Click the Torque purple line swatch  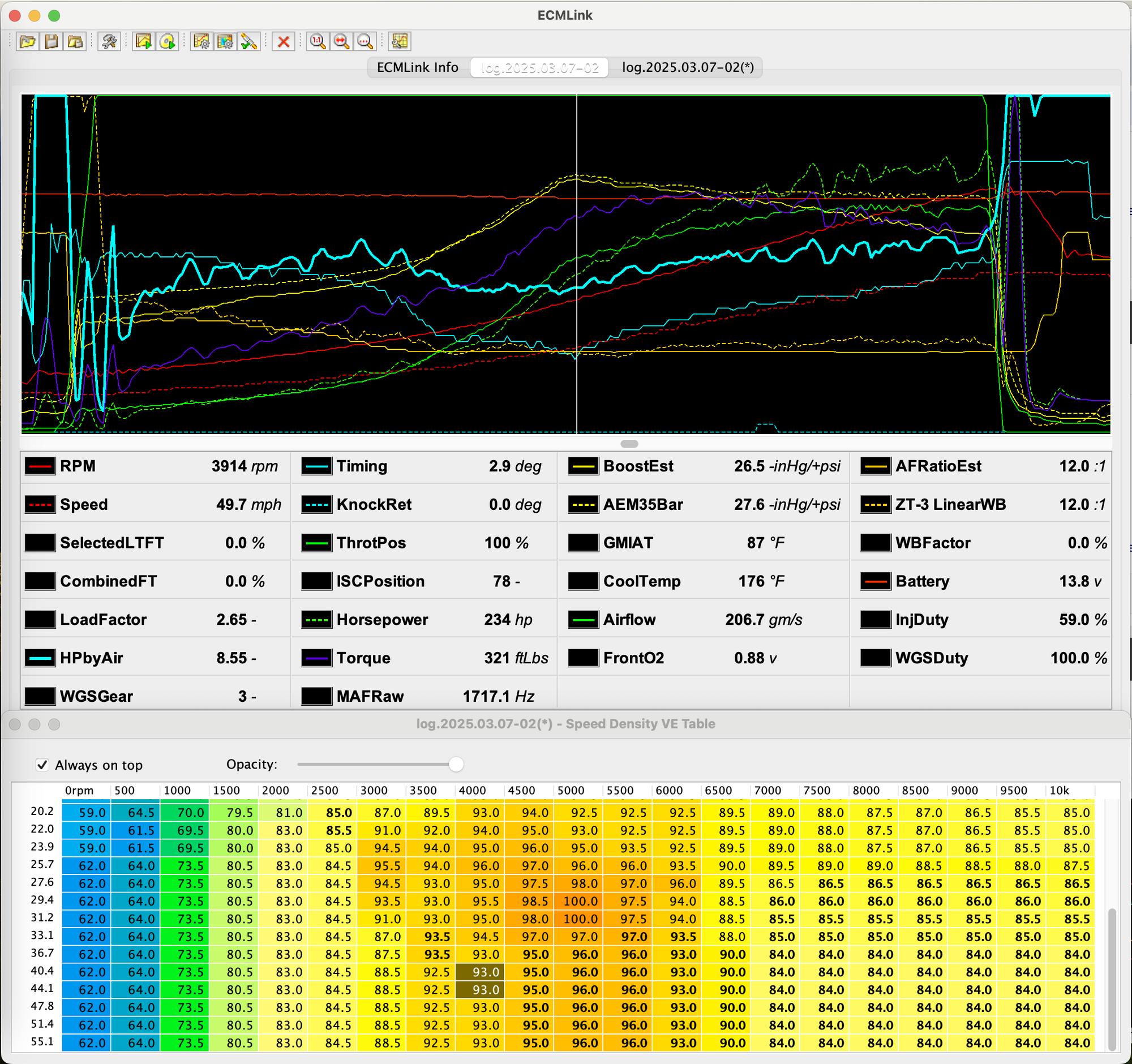click(x=316, y=658)
